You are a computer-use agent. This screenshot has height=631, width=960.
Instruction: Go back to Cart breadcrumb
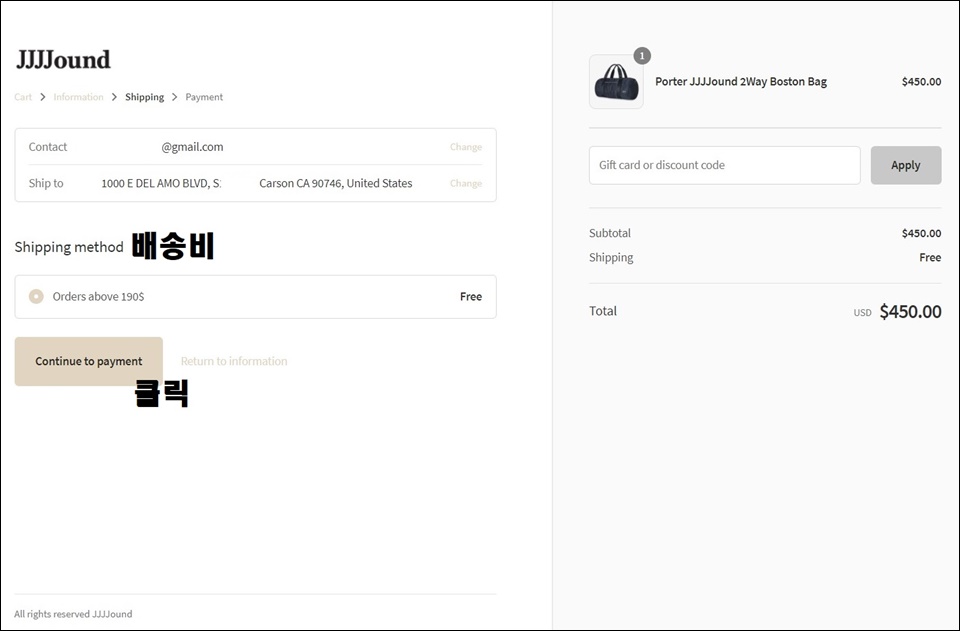(23, 97)
